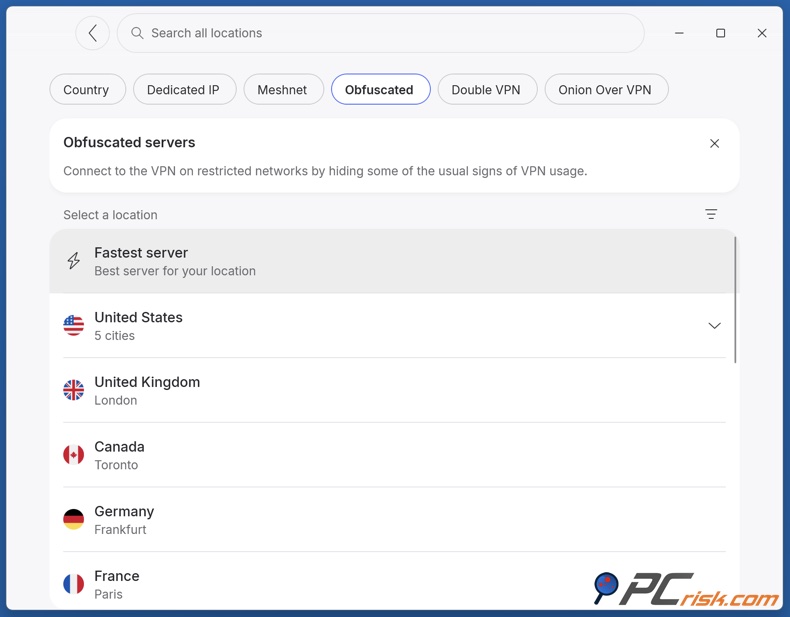Click the France flag icon
This screenshot has height=617, width=790.
pos(74,584)
